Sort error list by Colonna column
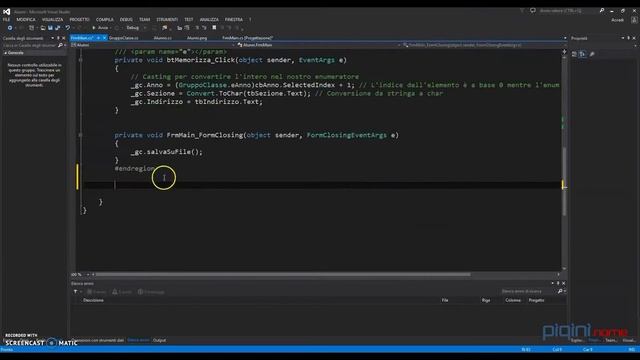The height and width of the screenshot is (360, 640). click(x=513, y=300)
